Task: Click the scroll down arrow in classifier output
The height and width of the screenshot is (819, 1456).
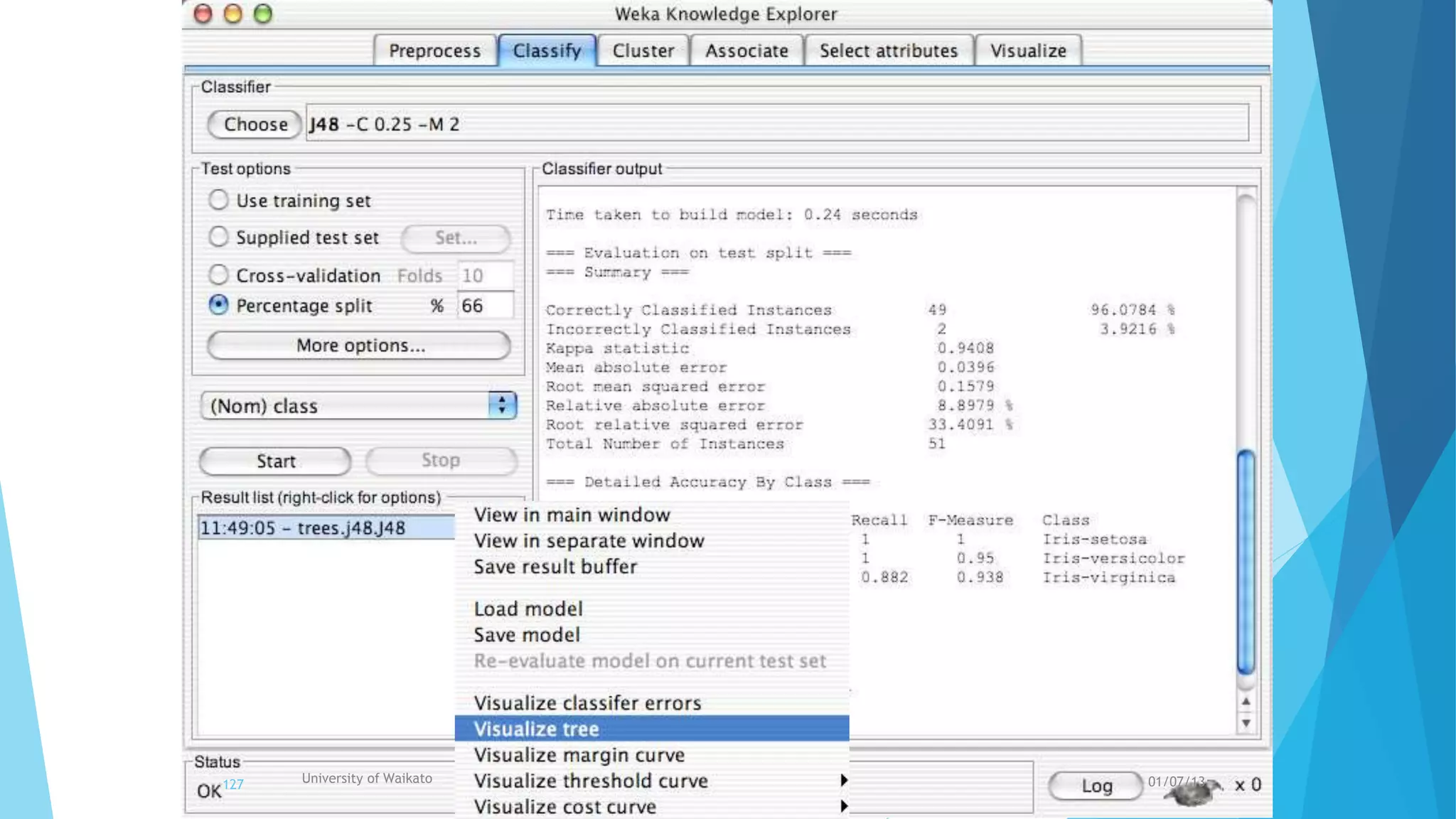Action: (1246, 723)
